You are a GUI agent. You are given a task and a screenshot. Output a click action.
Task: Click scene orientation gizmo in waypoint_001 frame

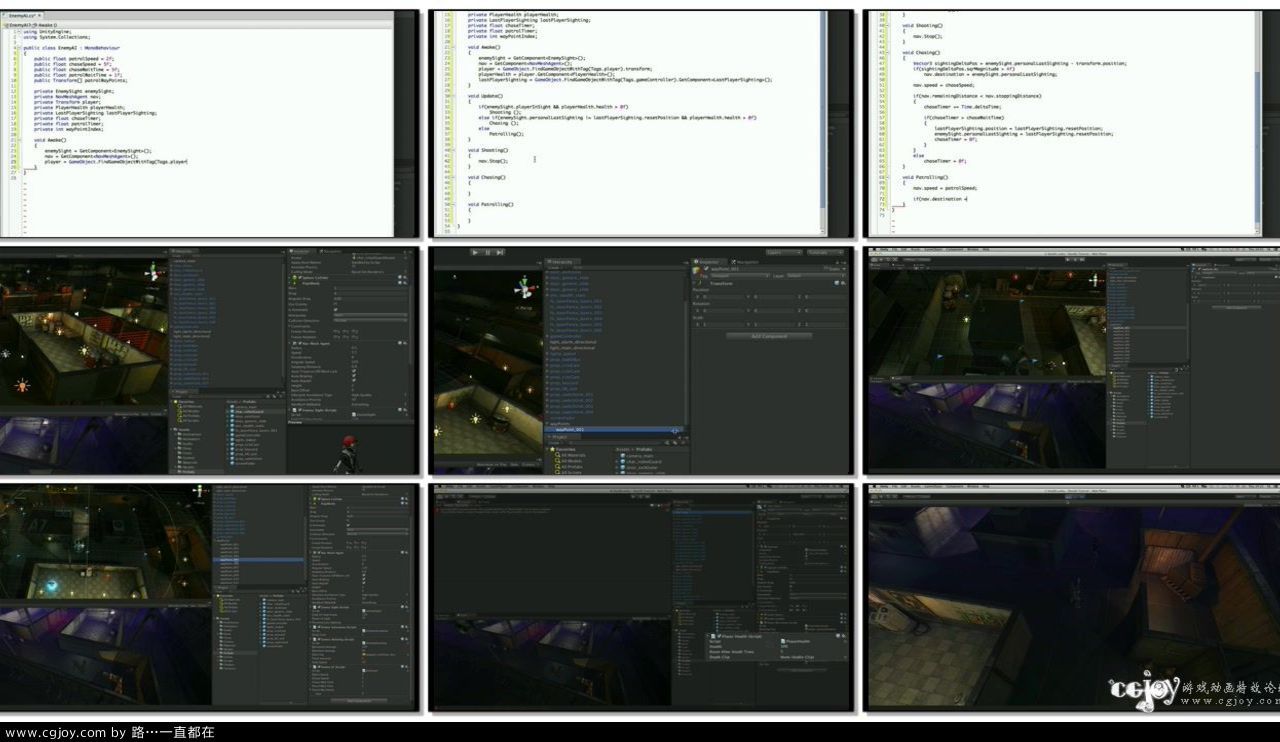pos(525,288)
